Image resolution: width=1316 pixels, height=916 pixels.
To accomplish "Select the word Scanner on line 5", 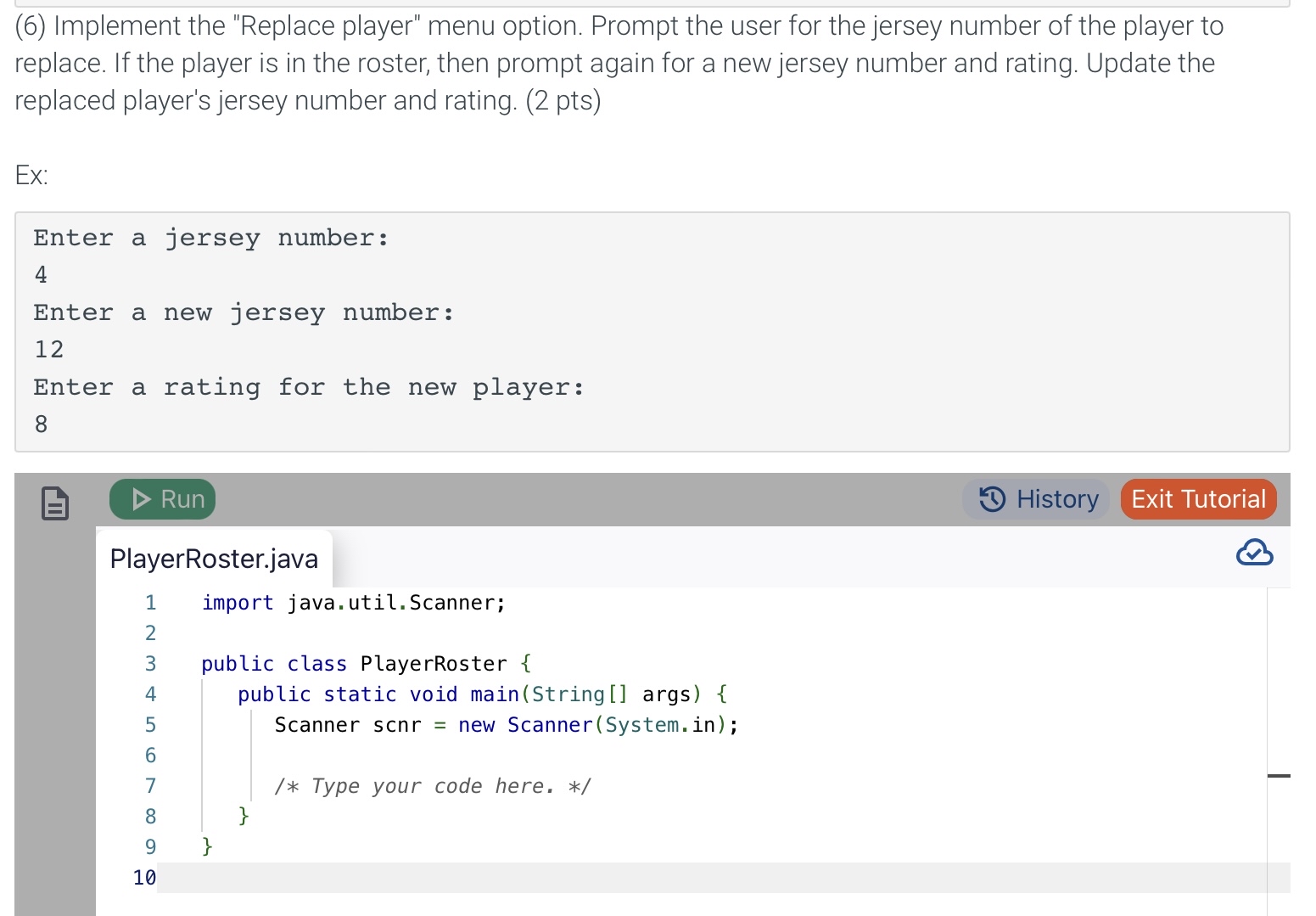I will [316, 724].
